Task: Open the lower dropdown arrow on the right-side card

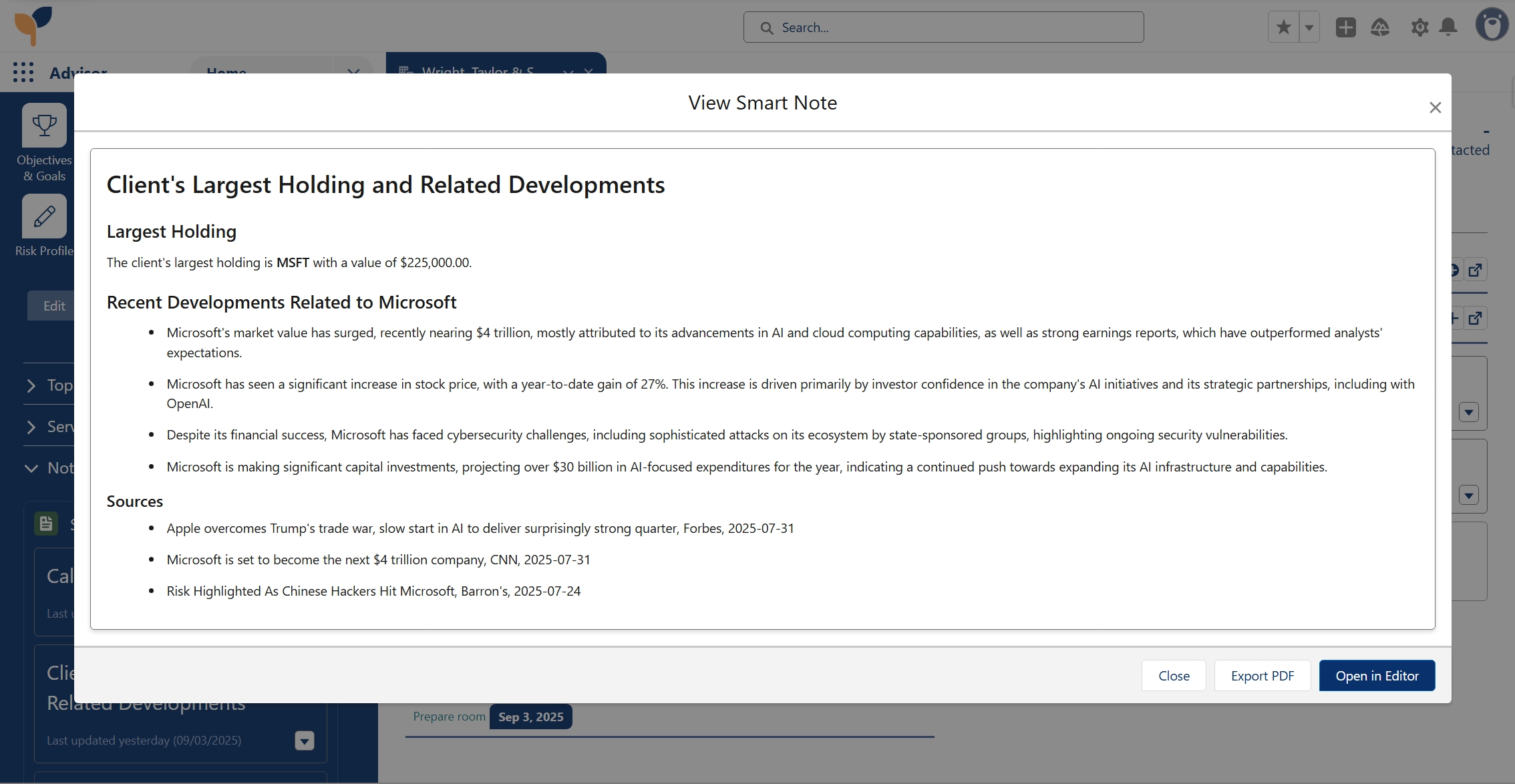Action: point(1469,496)
